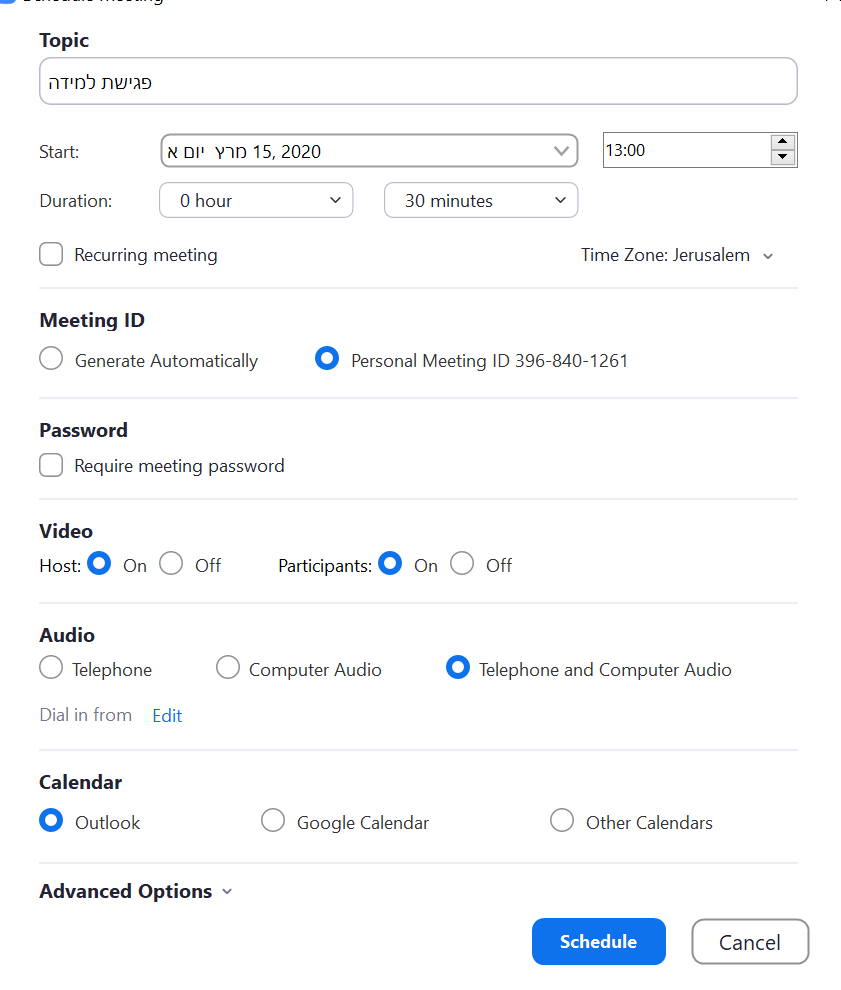Select Generate Automatically meeting ID
The width and height of the screenshot is (841, 990).
pyautogui.click(x=51, y=358)
